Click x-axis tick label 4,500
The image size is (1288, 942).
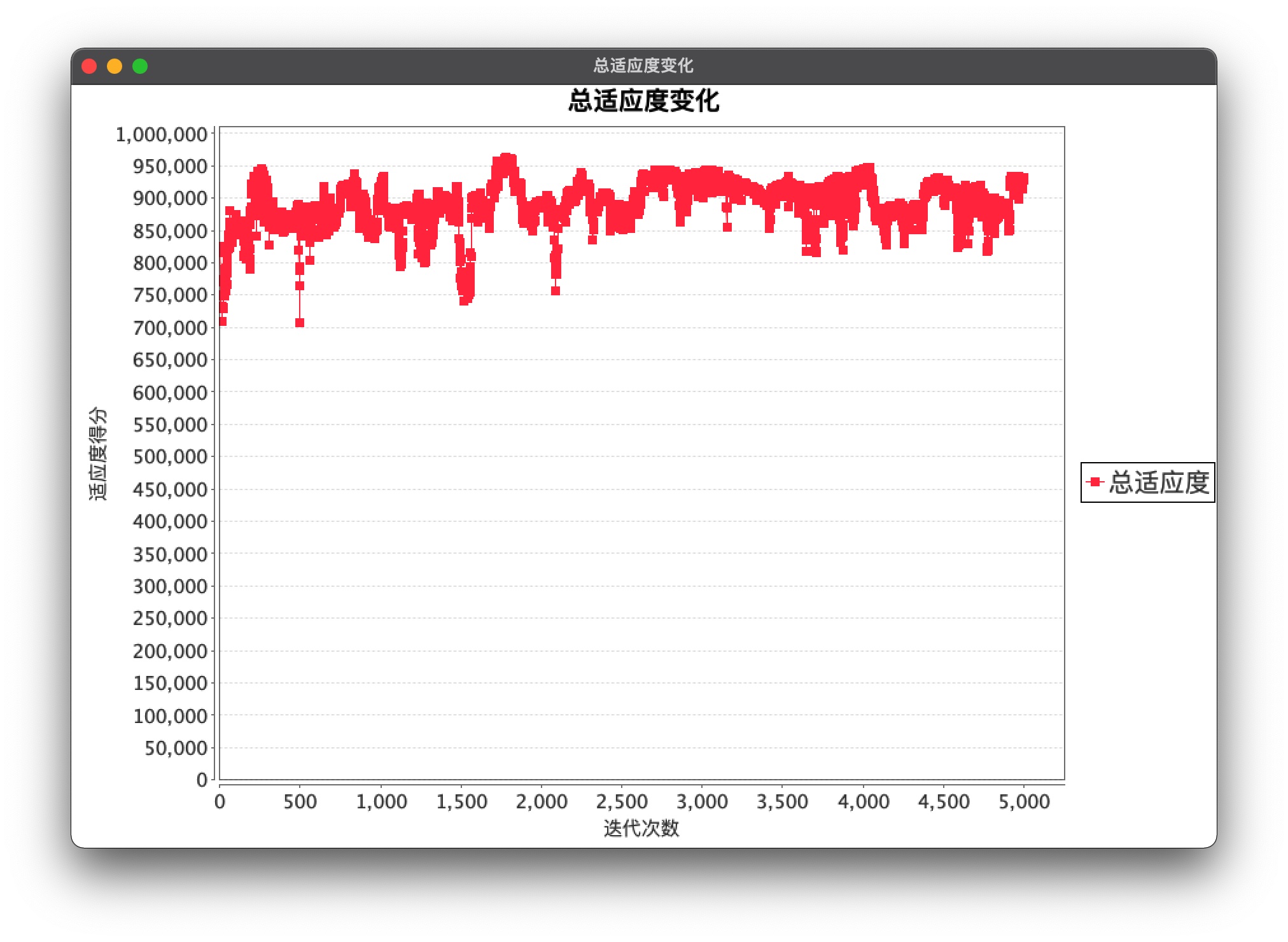click(943, 801)
